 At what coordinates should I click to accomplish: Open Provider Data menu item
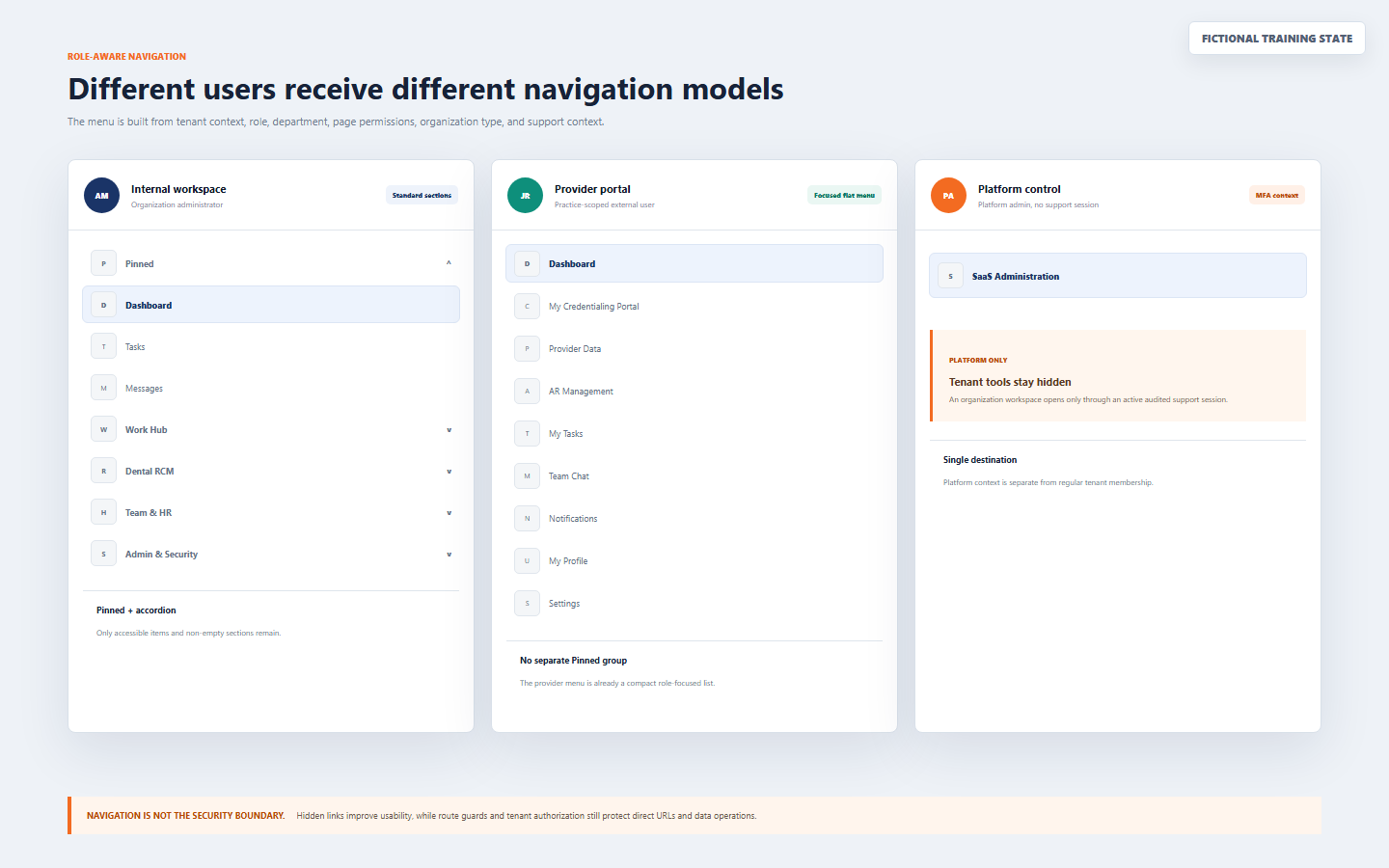coord(694,348)
